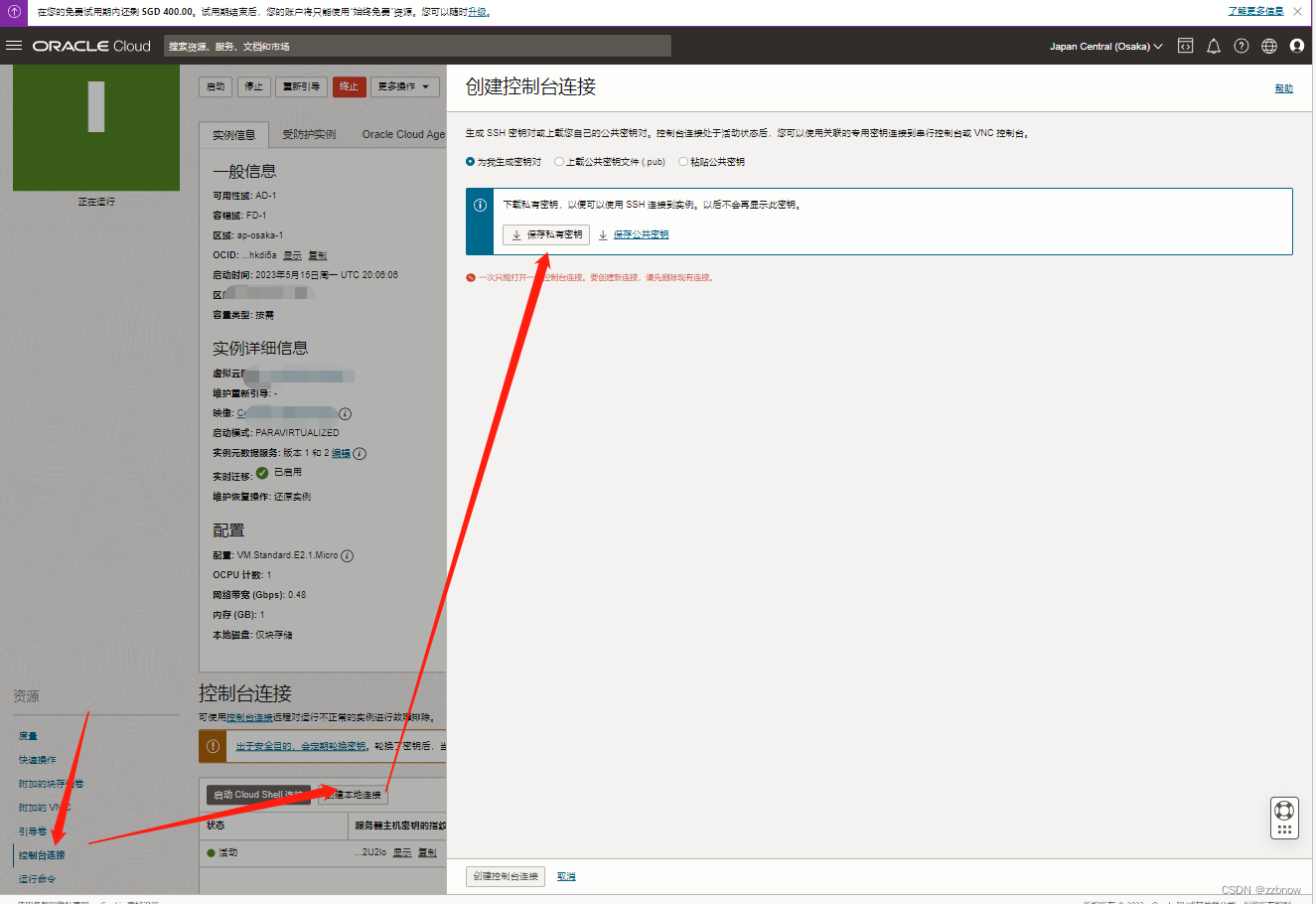Image resolution: width=1316 pixels, height=904 pixels.
Task: Close the free trial banner
Action: pos(1297,12)
